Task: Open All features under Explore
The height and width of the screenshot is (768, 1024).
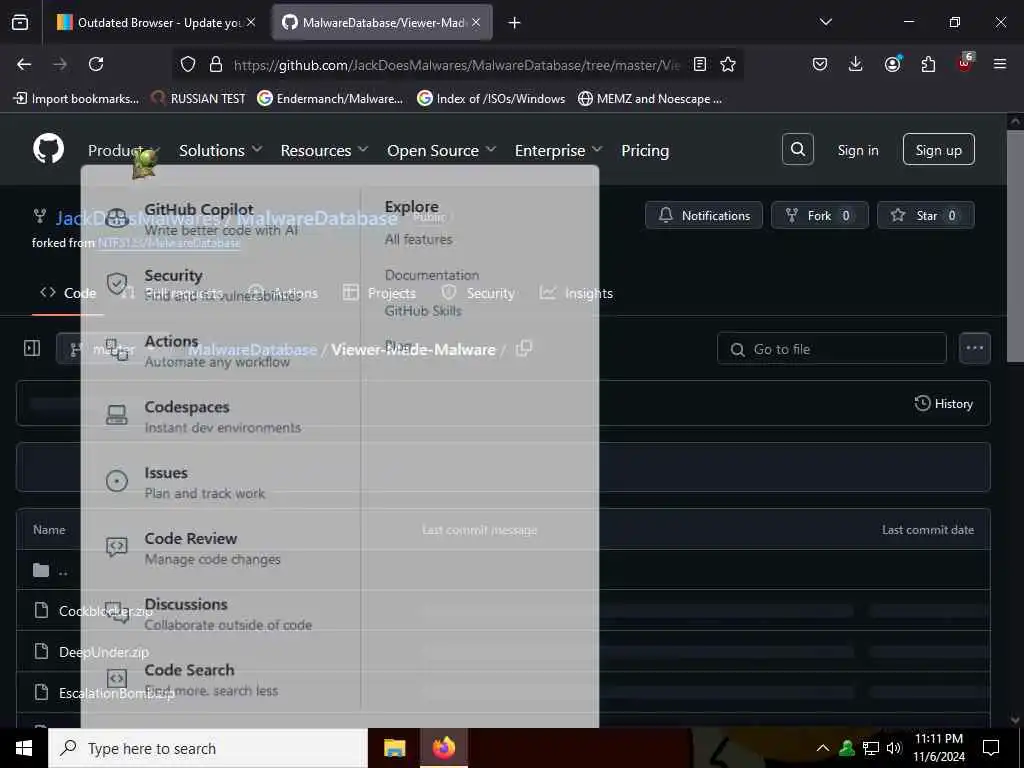Action: [419, 240]
